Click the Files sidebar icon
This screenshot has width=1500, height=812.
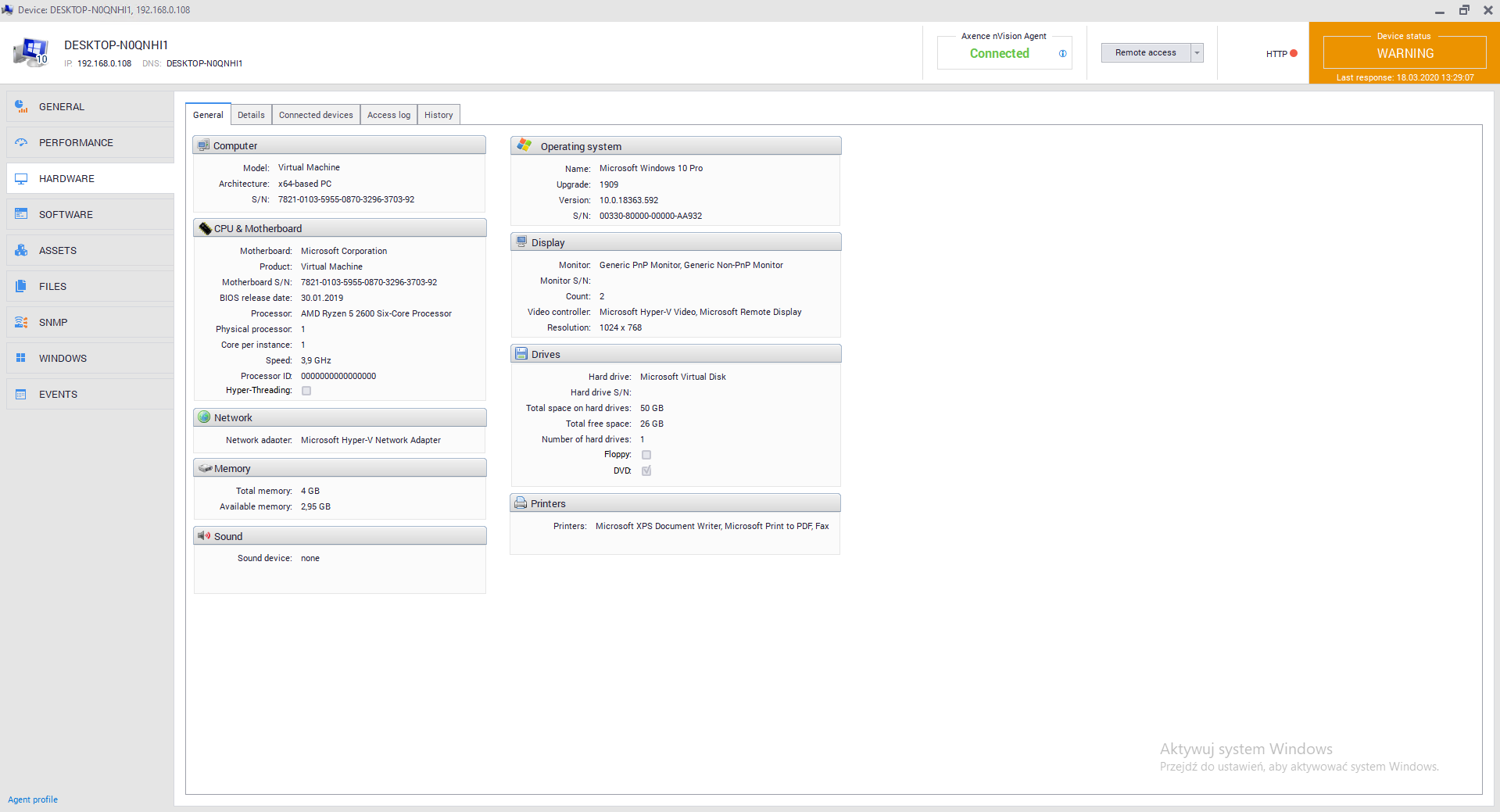tap(21, 286)
